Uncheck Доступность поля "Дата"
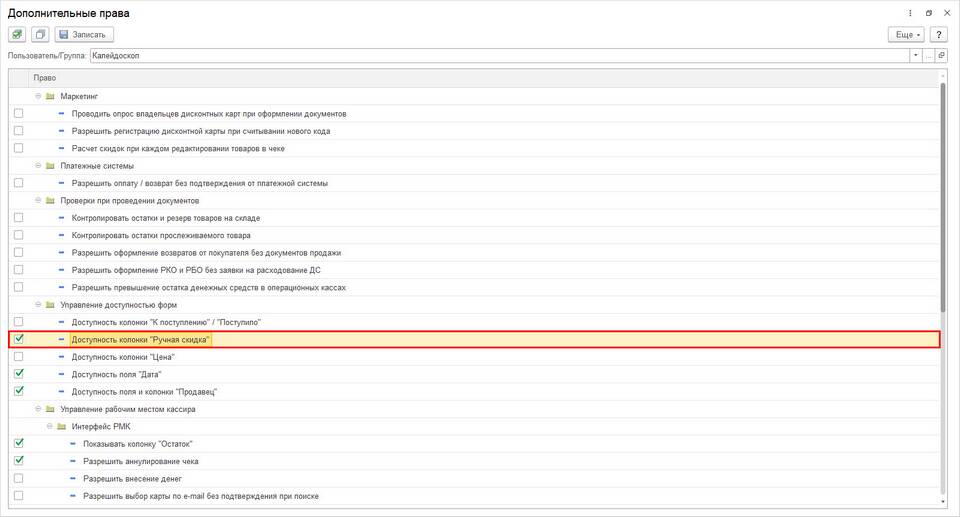Screen dimensions: 960x517 [x=19, y=373]
